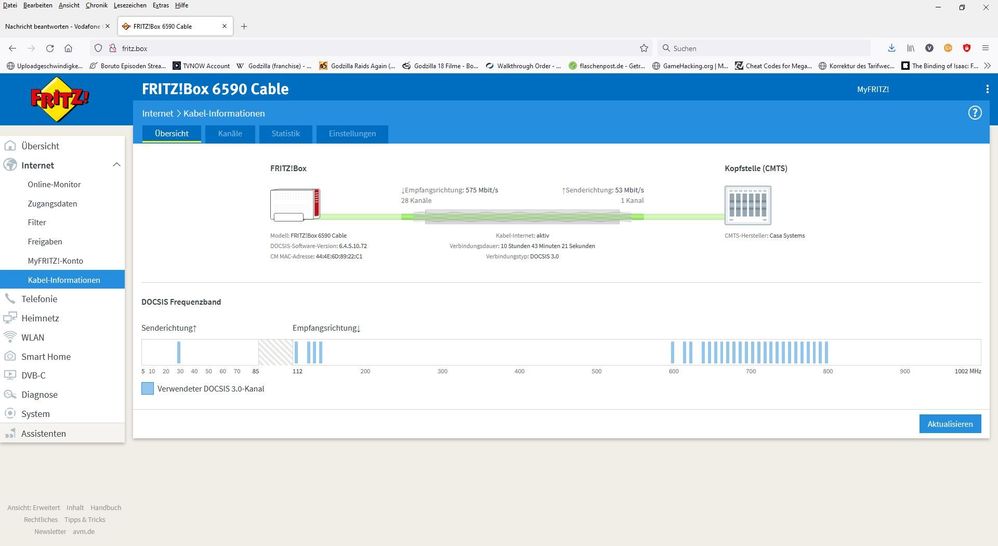Screen dimensions: 998x546
Task: Open the GameHacking.org bookmark
Action: [690, 66]
